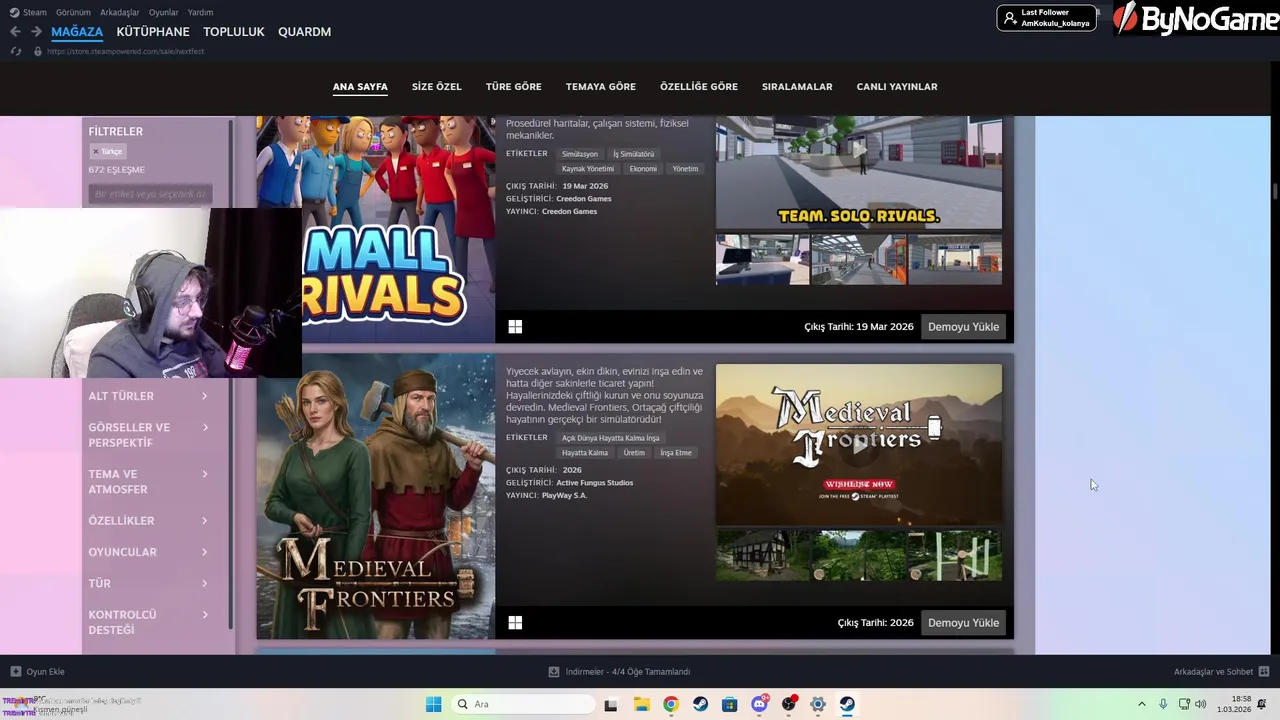Click Windows platform icon under Medieval Frontiers
Image resolution: width=1280 pixels, height=720 pixels.
[515, 623]
